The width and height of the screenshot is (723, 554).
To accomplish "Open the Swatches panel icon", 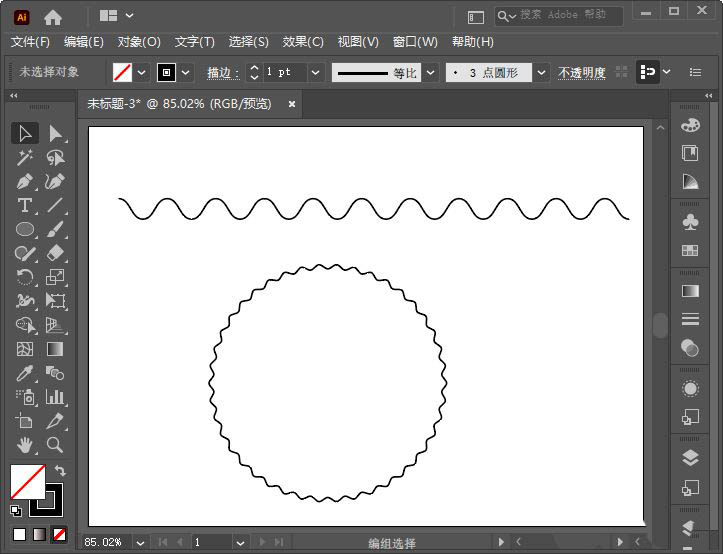I will [x=690, y=250].
